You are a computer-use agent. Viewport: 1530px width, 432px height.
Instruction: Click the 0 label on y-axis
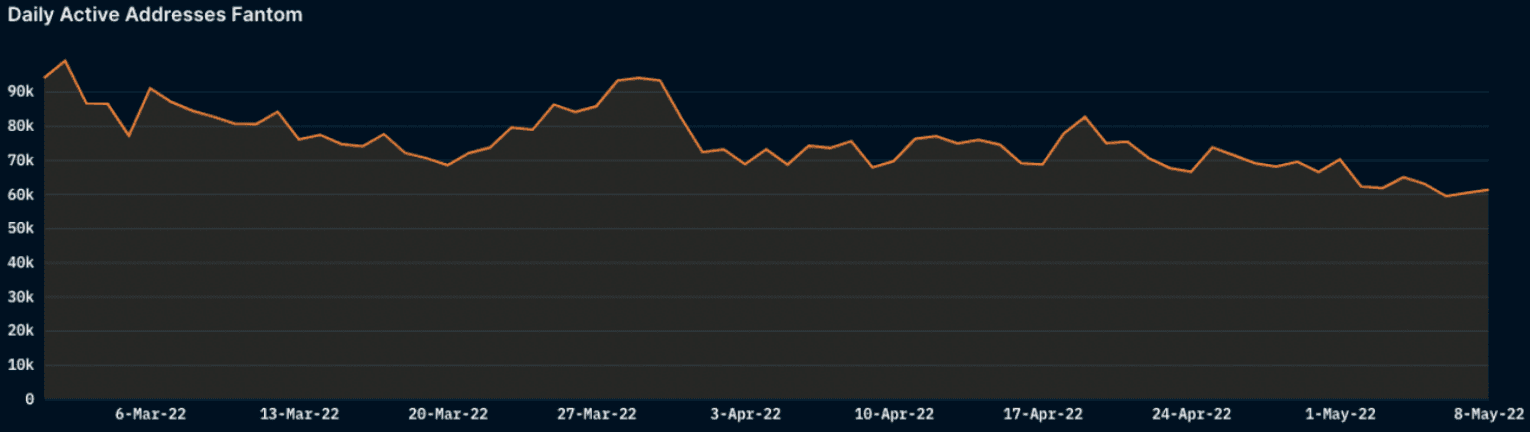29,399
